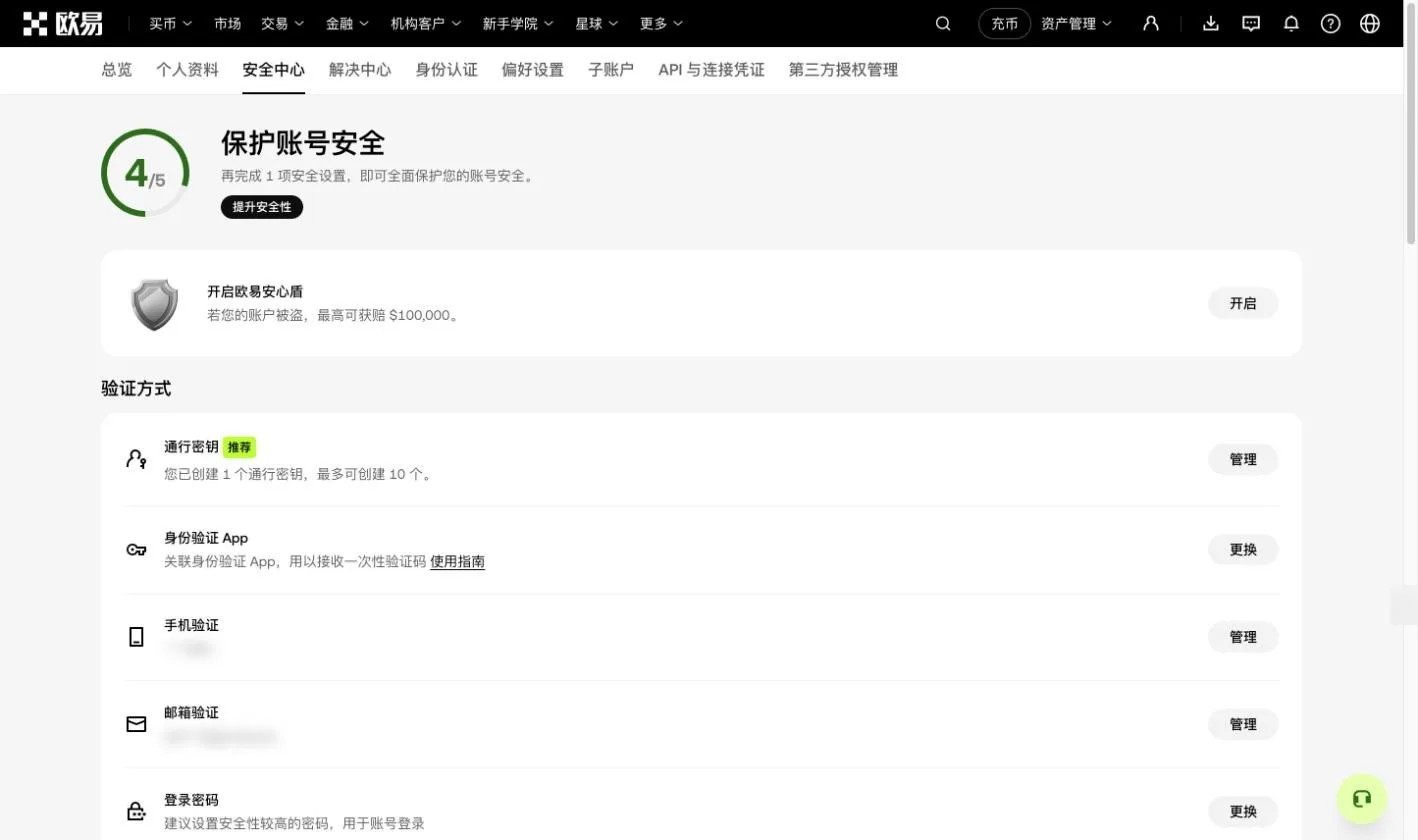Switch to the 总览 tab

117,70
